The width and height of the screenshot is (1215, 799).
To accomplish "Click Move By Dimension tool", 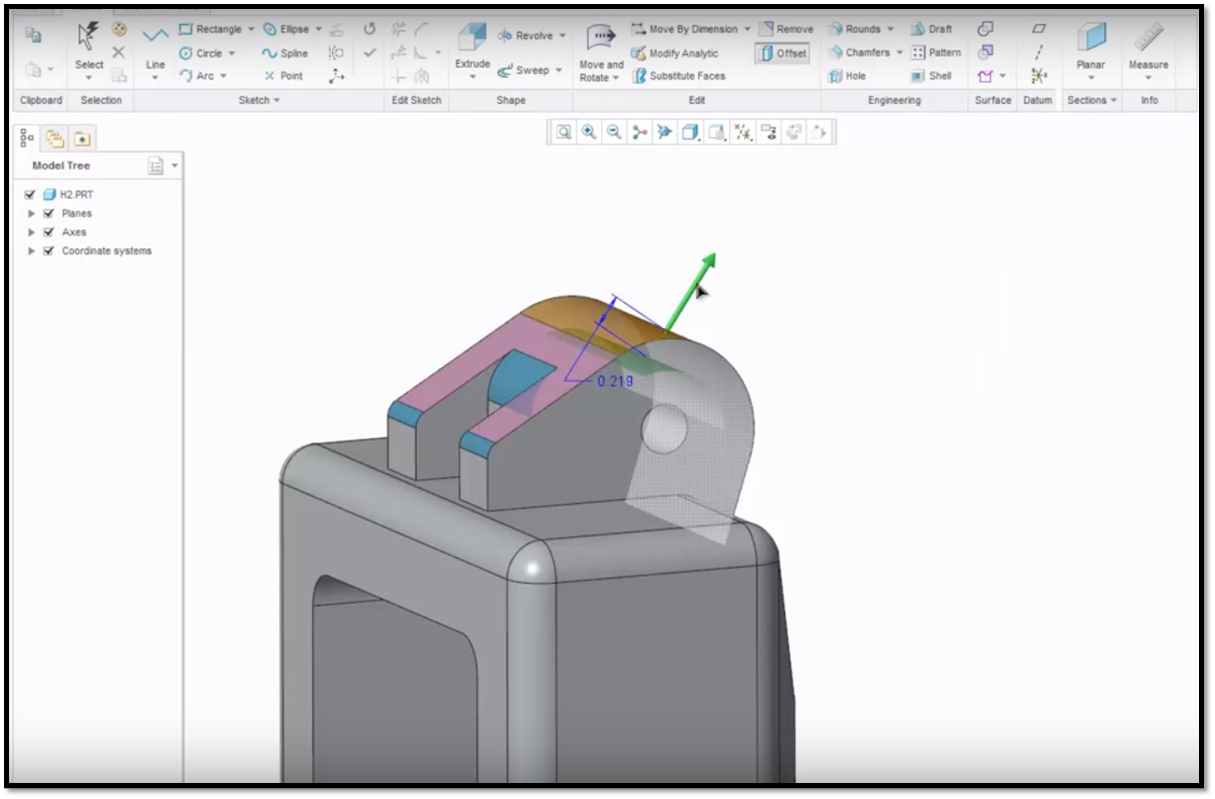I will [x=685, y=29].
